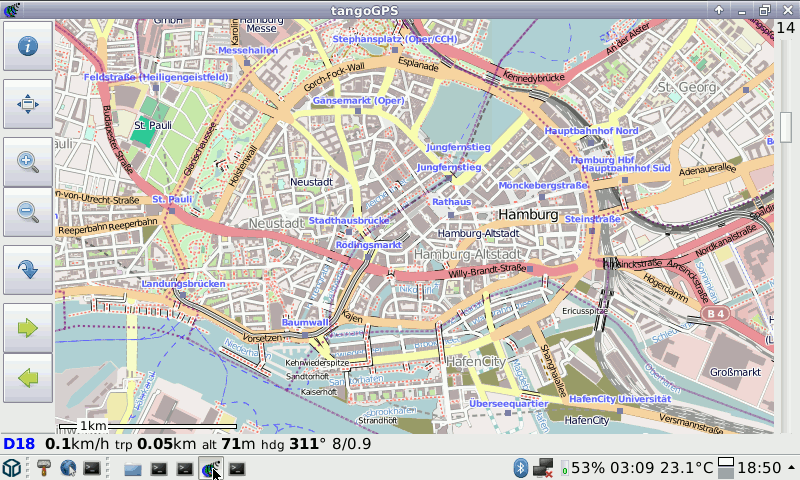Open the network status tray icon
Screen dimensions: 800x480
point(543,468)
